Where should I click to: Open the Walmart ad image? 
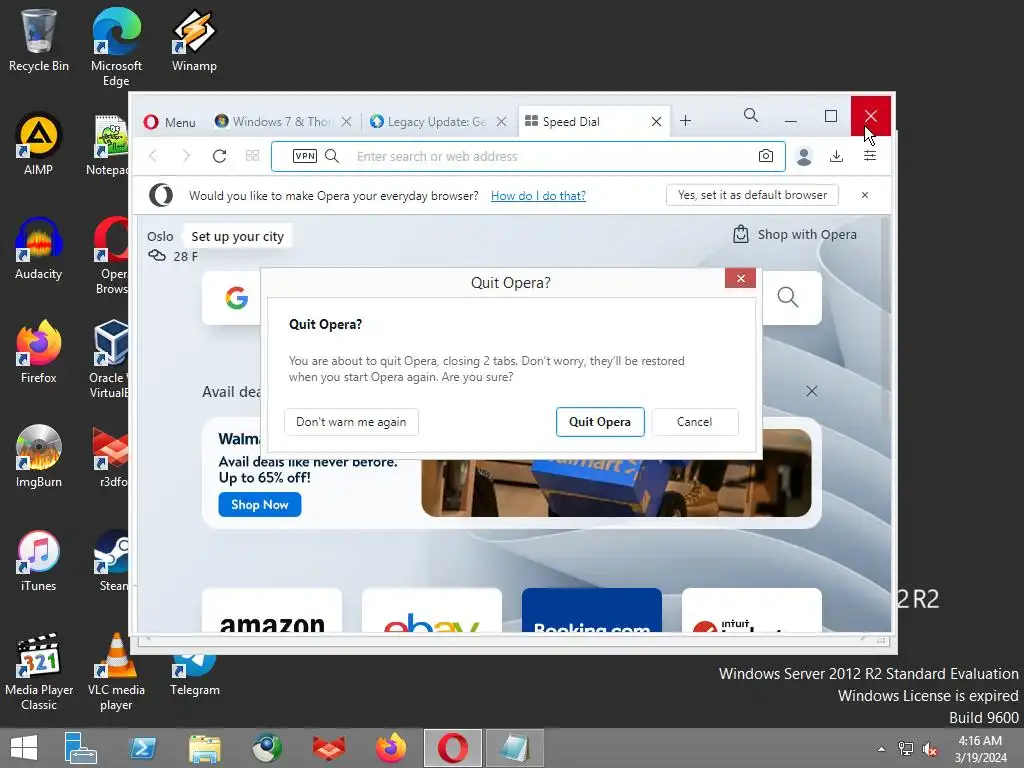616,487
